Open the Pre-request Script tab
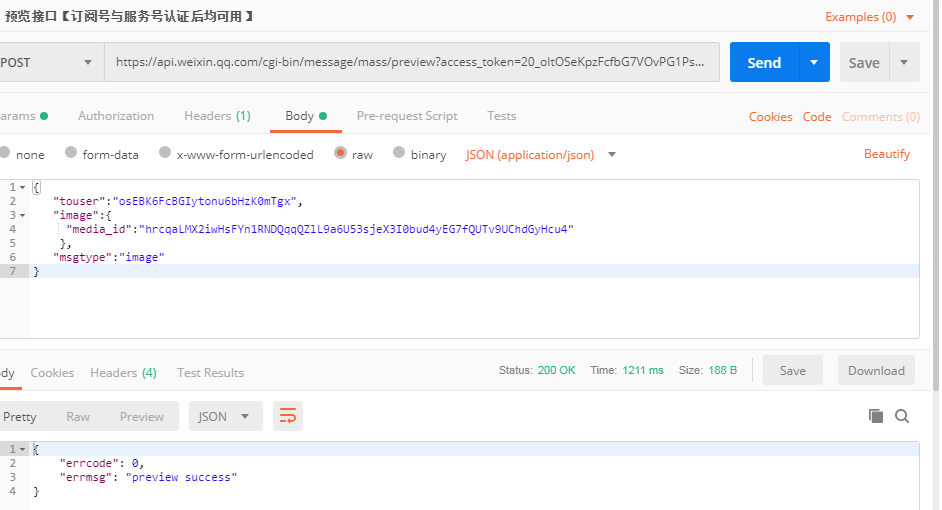Screen dimensions: 942x510 click(x=407, y=116)
